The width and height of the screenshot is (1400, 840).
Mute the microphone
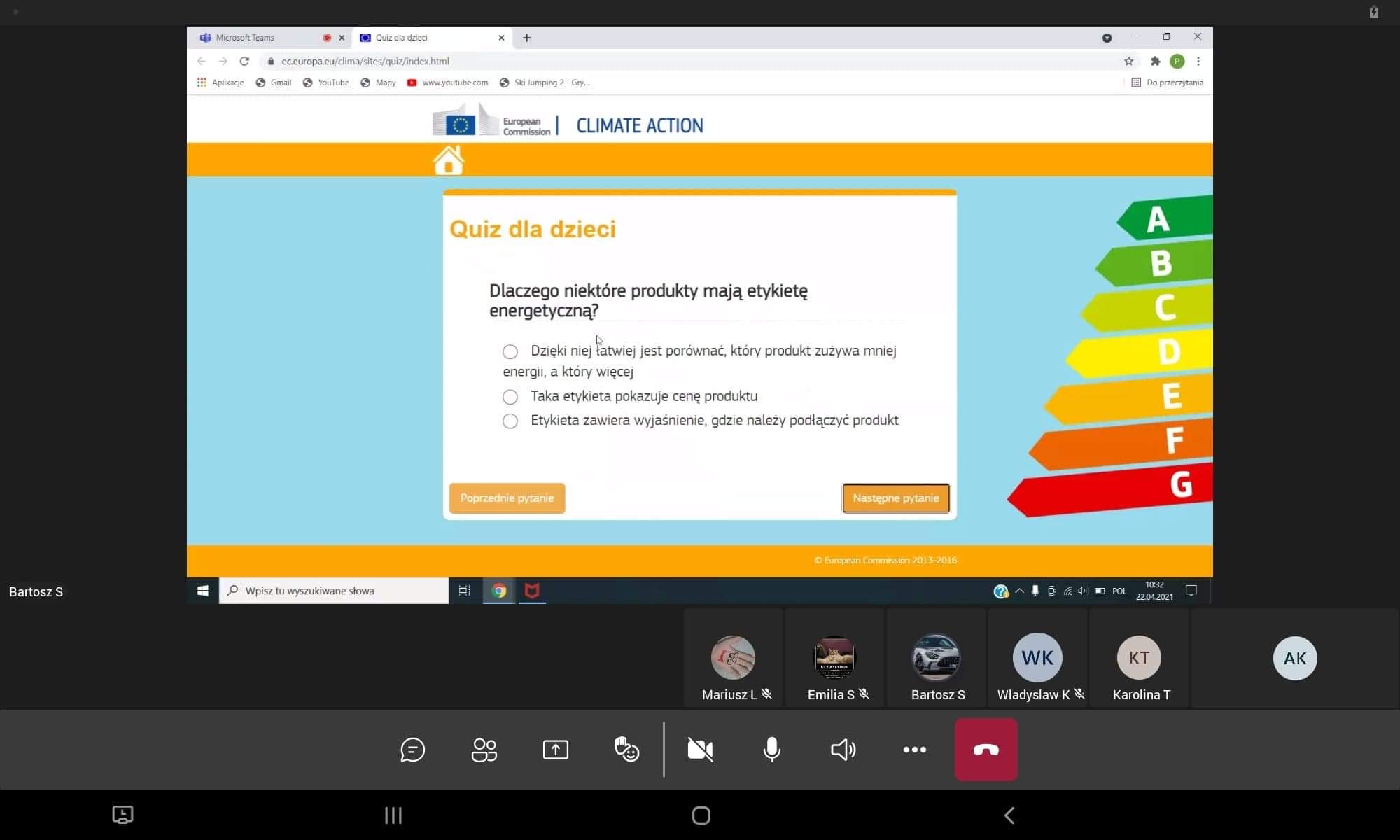click(771, 750)
